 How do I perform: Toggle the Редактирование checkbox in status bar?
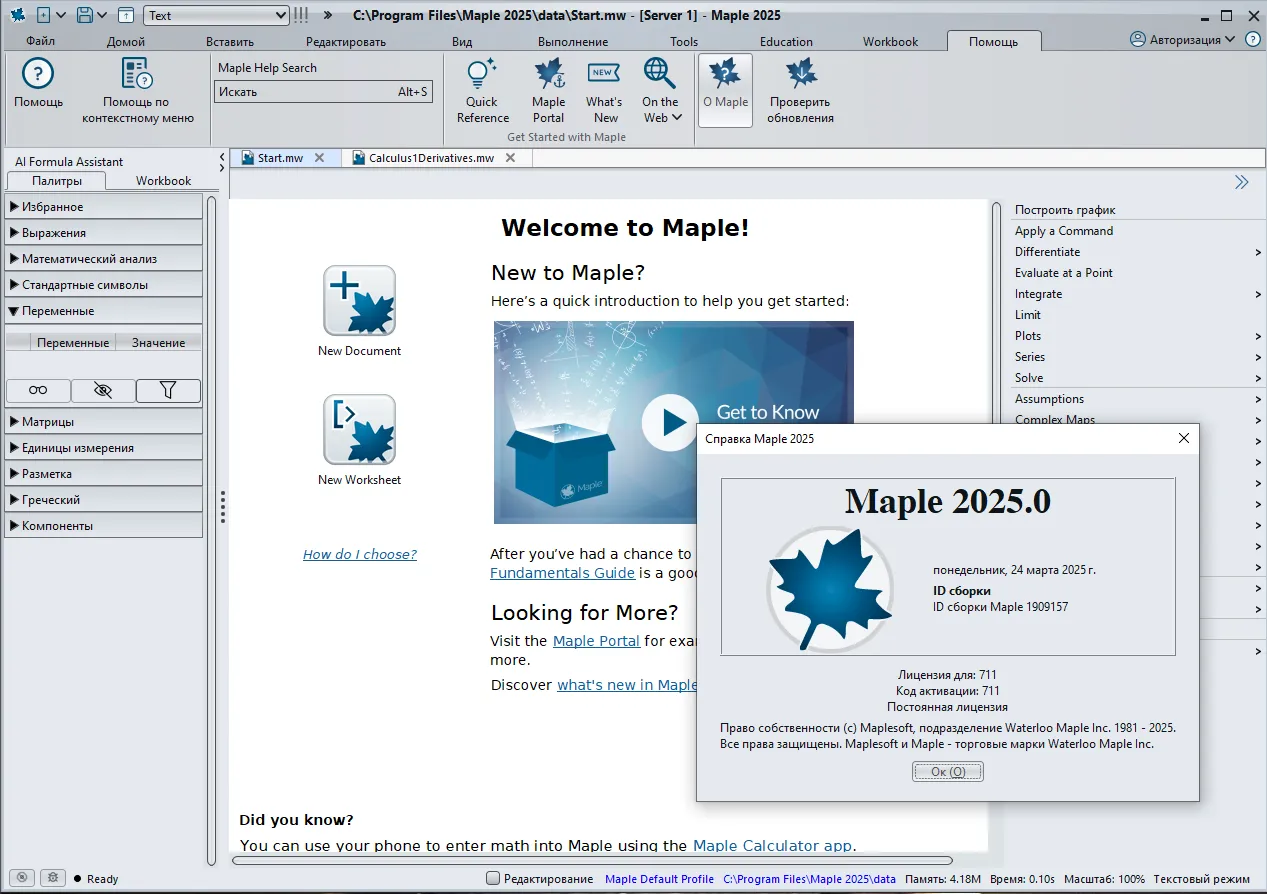click(493, 878)
